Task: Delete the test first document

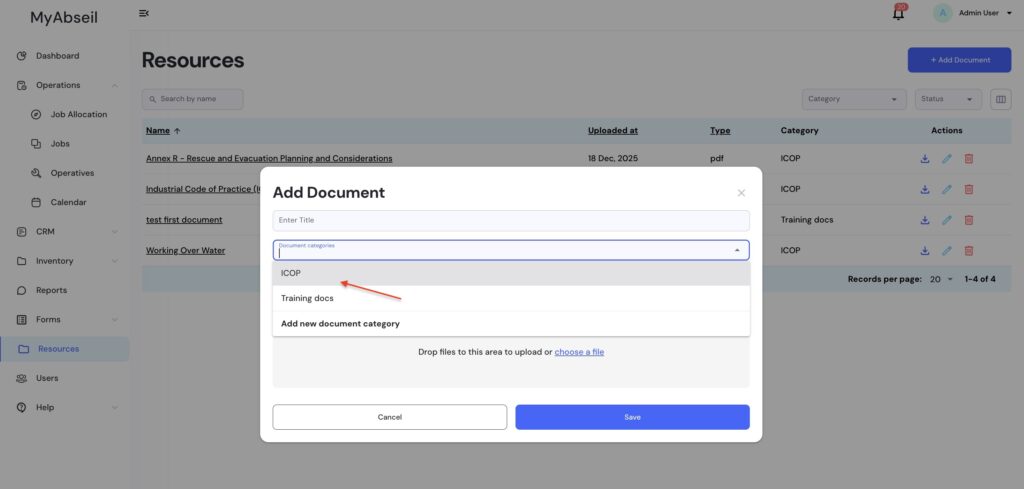Action: (968, 220)
